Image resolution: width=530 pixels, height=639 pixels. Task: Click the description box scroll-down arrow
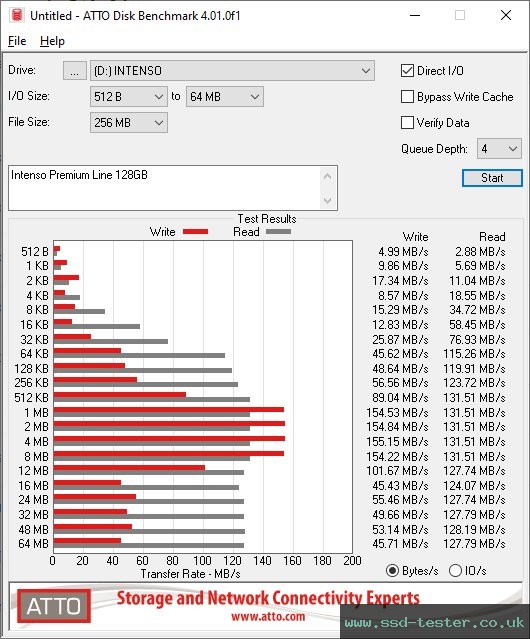328,200
